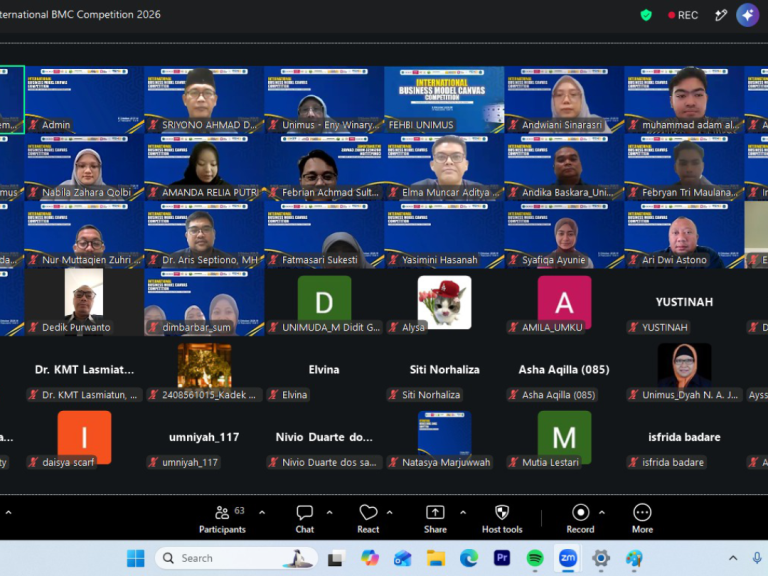Click Alysa's cat avatar tile
Screen dimensions: 768x576
click(444, 302)
